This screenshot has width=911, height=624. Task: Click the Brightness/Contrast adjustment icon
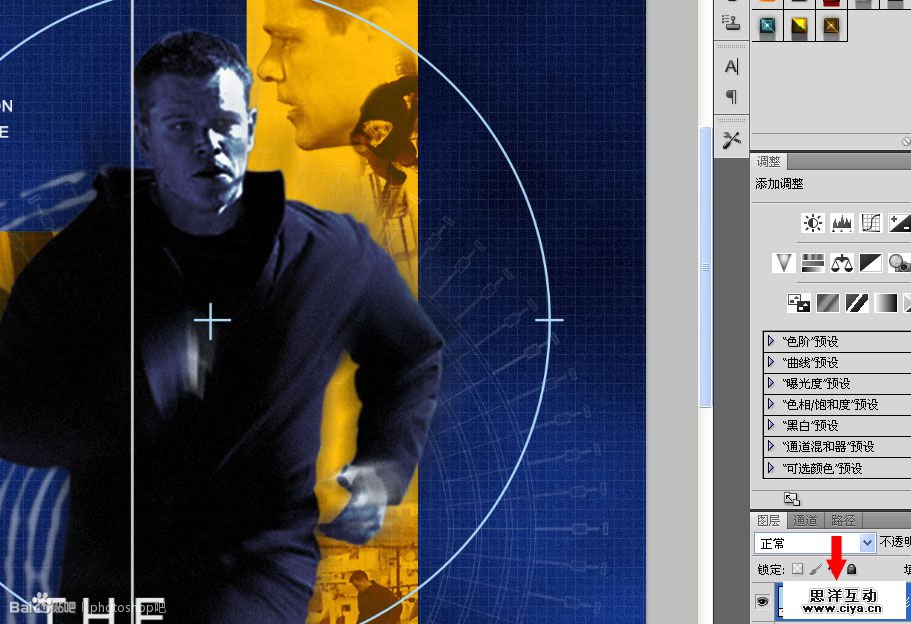click(x=813, y=223)
